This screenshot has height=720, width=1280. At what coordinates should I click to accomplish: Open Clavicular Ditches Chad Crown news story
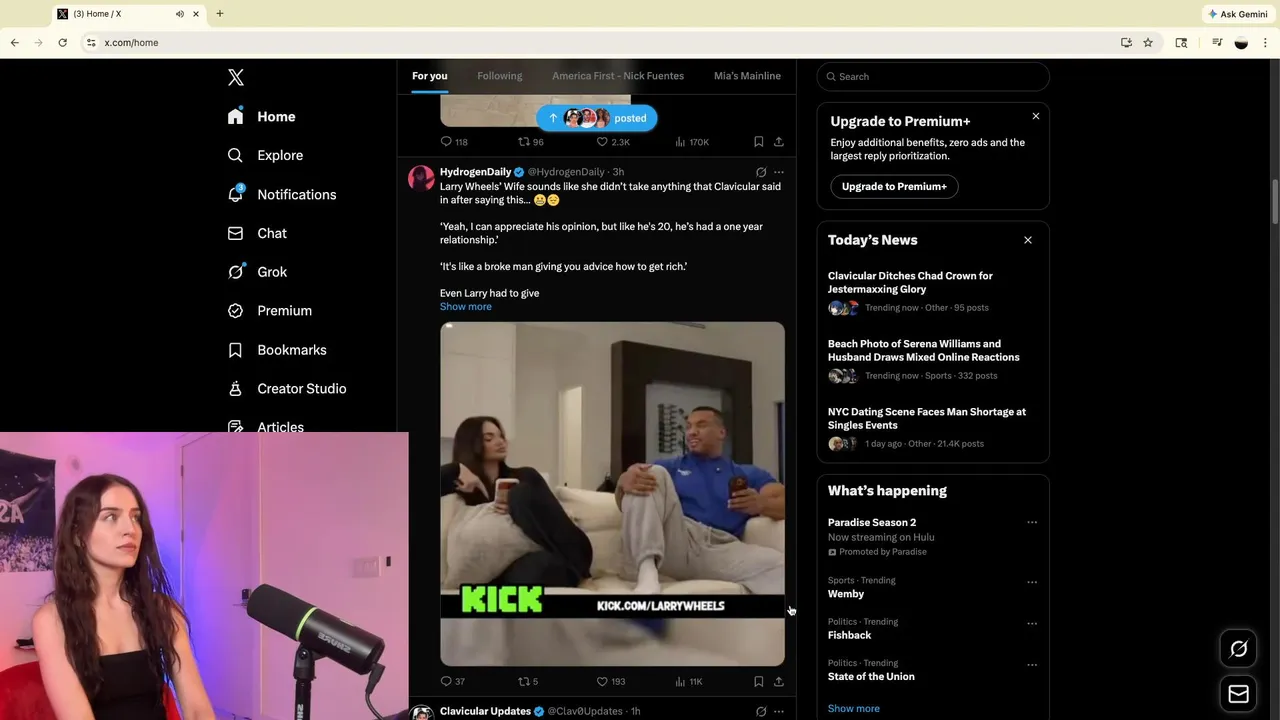(910, 282)
